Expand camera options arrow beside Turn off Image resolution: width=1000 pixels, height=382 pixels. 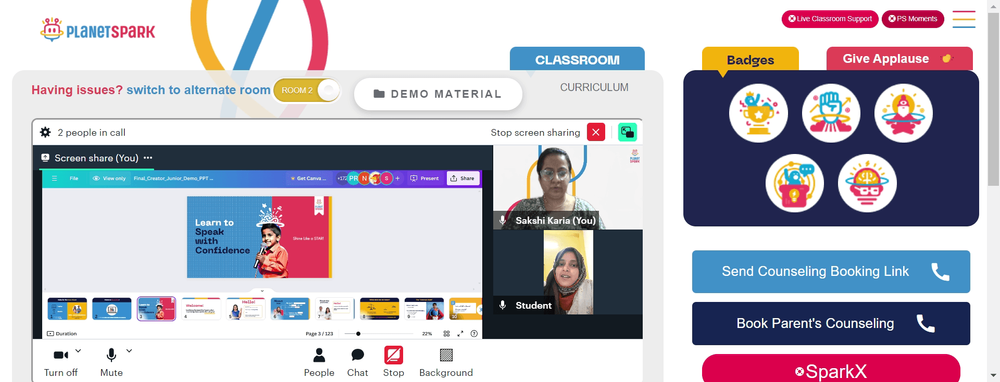pos(78,350)
